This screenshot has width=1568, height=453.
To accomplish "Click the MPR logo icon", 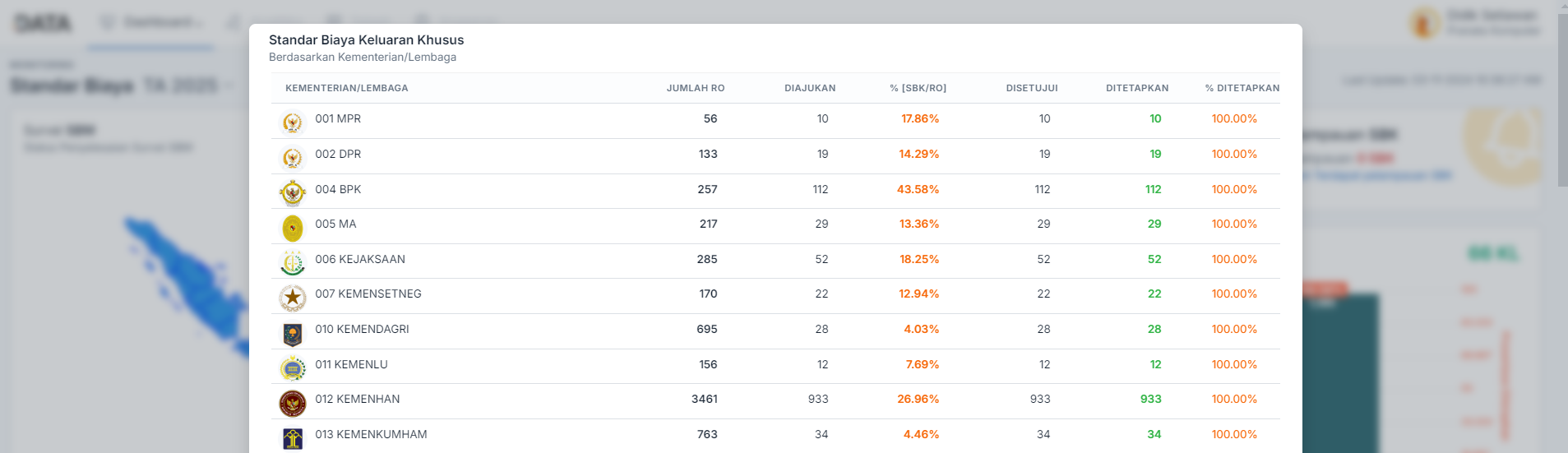I will tap(292, 122).
